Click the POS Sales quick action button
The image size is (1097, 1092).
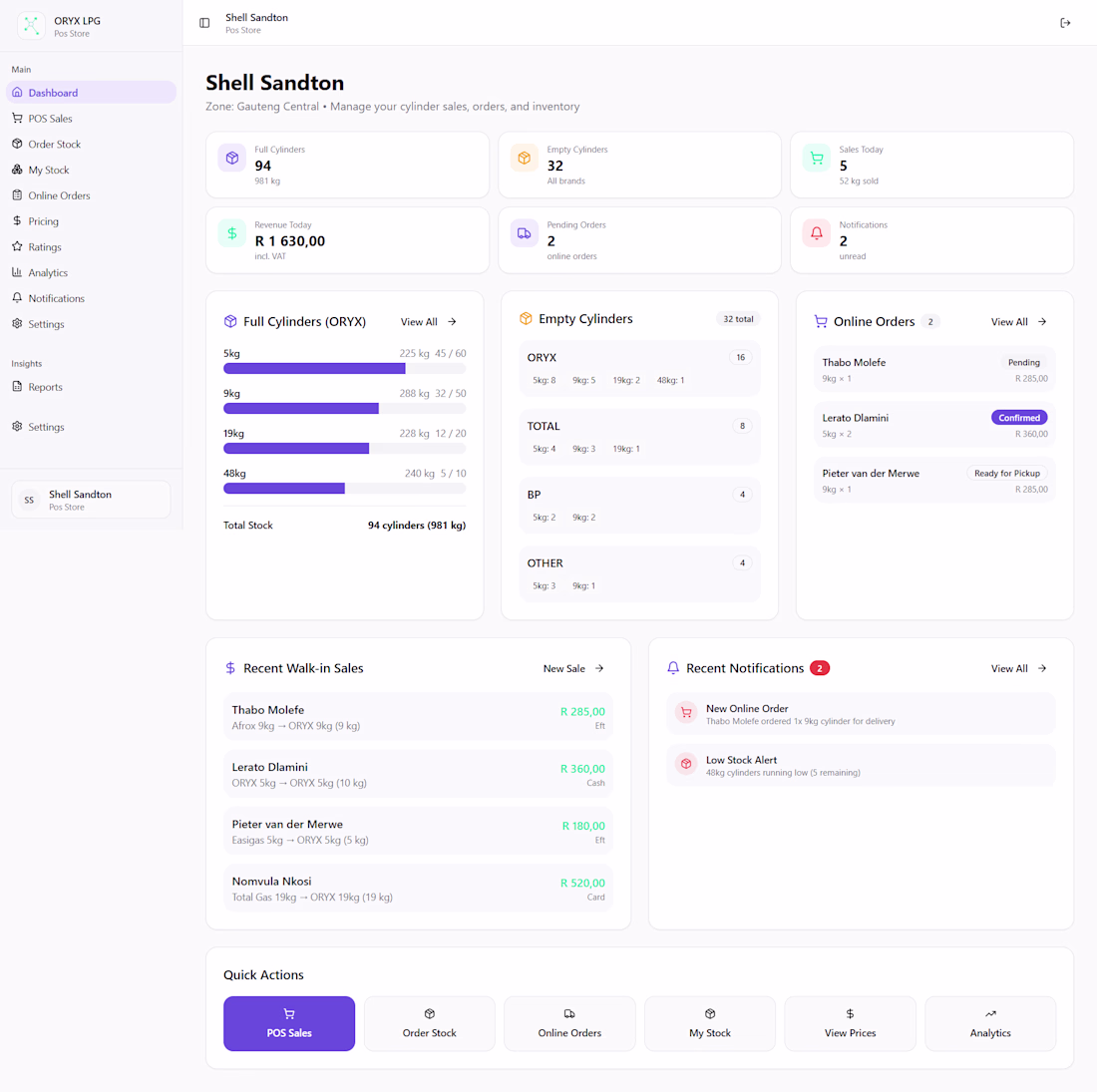coord(289,1023)
